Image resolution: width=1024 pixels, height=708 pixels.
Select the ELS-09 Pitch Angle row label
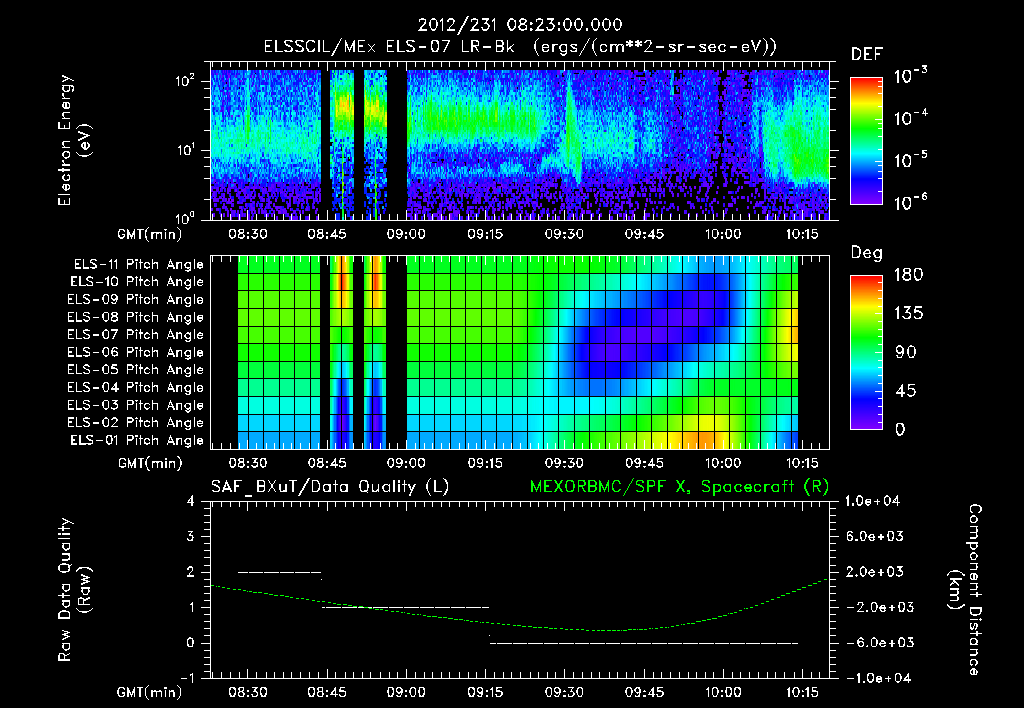point(136,300)
